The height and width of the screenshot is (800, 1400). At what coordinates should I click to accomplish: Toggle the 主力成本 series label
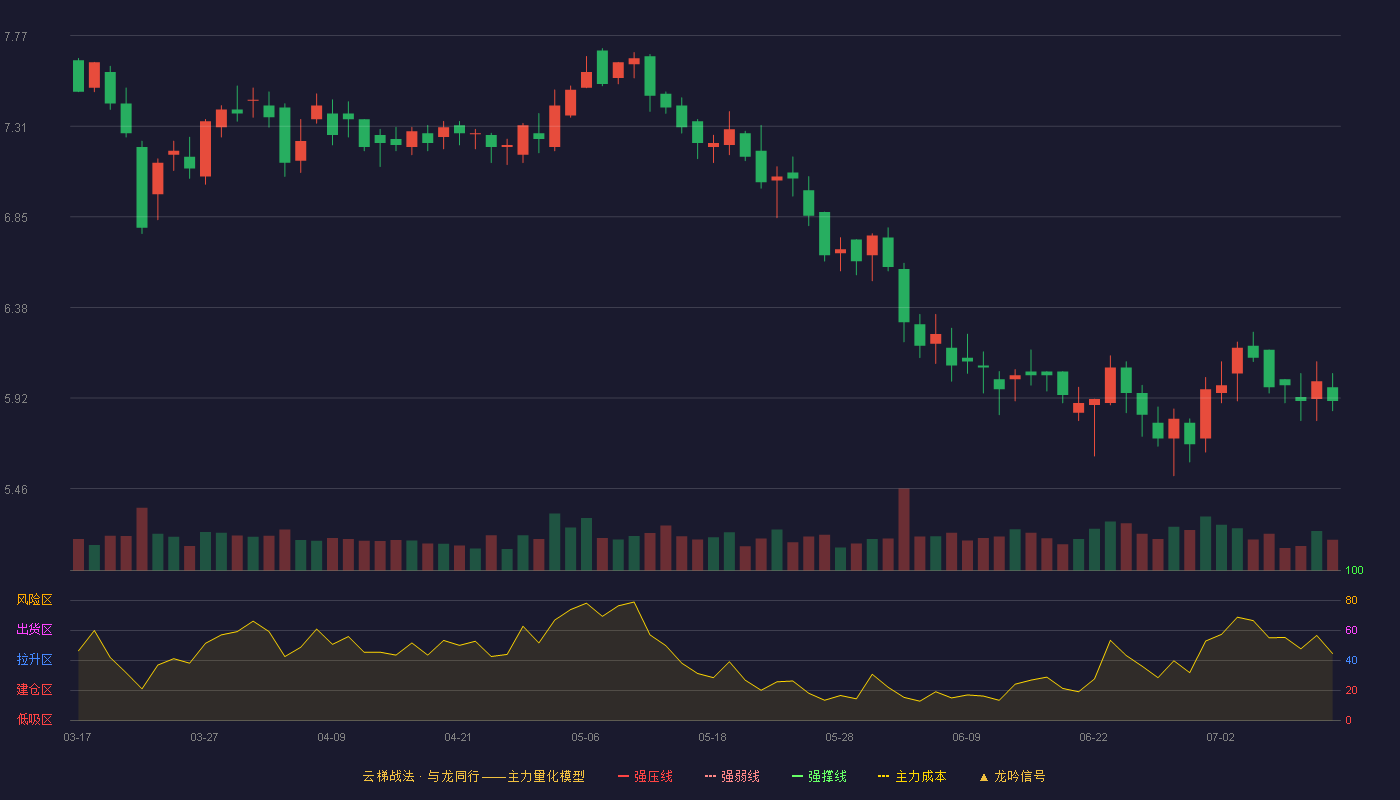click(x=921, y=776)
